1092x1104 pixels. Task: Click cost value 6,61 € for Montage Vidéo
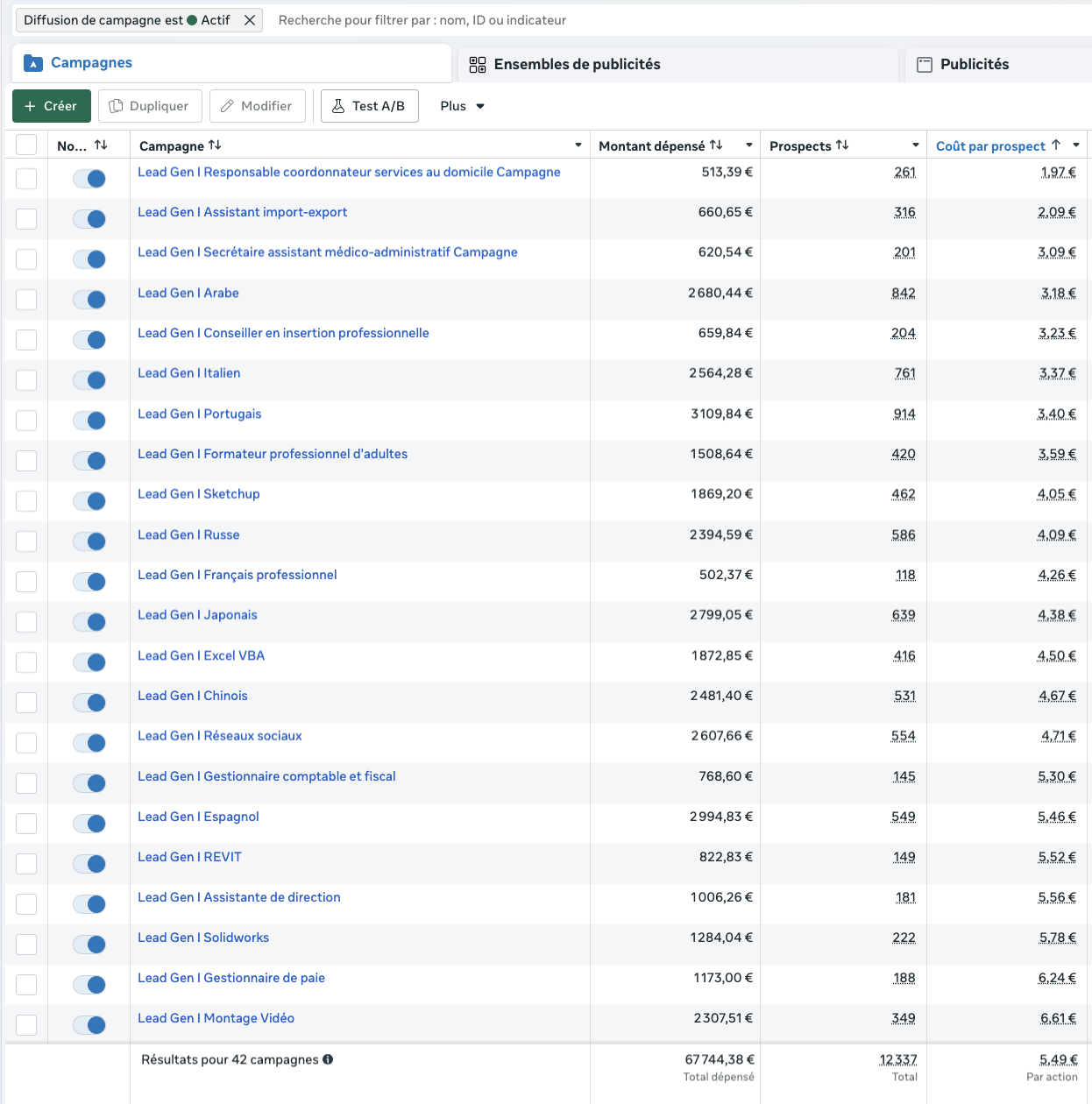[1059, 1018]
